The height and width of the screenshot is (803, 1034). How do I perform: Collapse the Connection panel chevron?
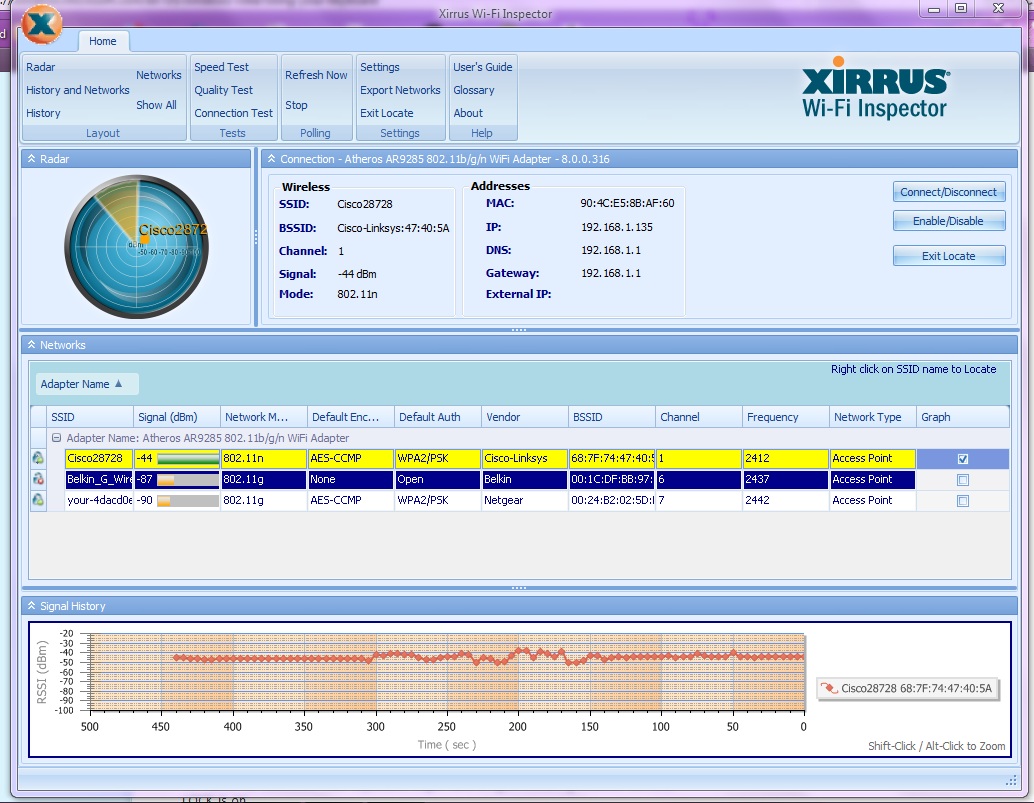(x=271, y=159)
